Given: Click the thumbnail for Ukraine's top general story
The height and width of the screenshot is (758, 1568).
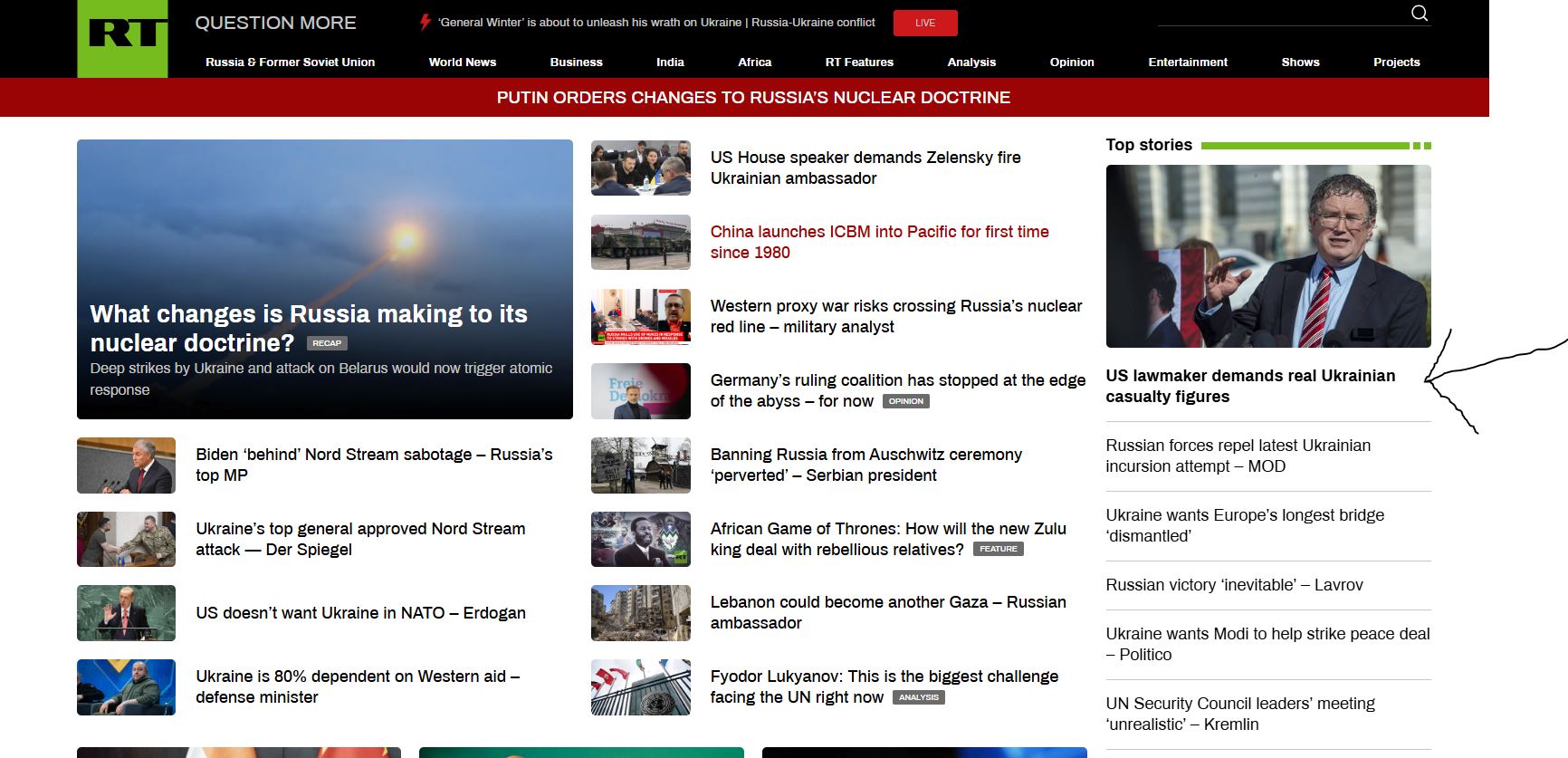Looking at the screenshot, I should [x=126, y=539].
